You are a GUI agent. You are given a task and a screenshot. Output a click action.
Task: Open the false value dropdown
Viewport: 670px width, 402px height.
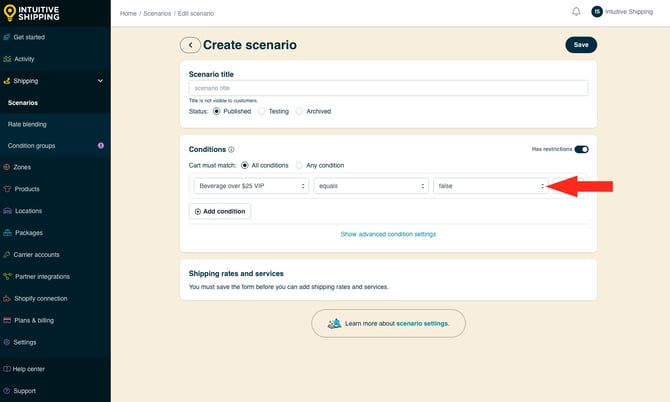pyautogui.click(x=491, y=186)
